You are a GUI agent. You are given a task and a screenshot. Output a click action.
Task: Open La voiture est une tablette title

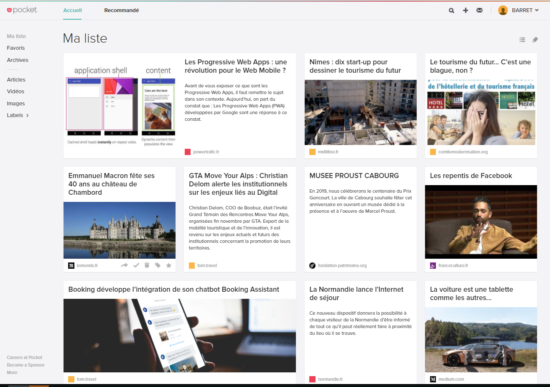[471, 294]
